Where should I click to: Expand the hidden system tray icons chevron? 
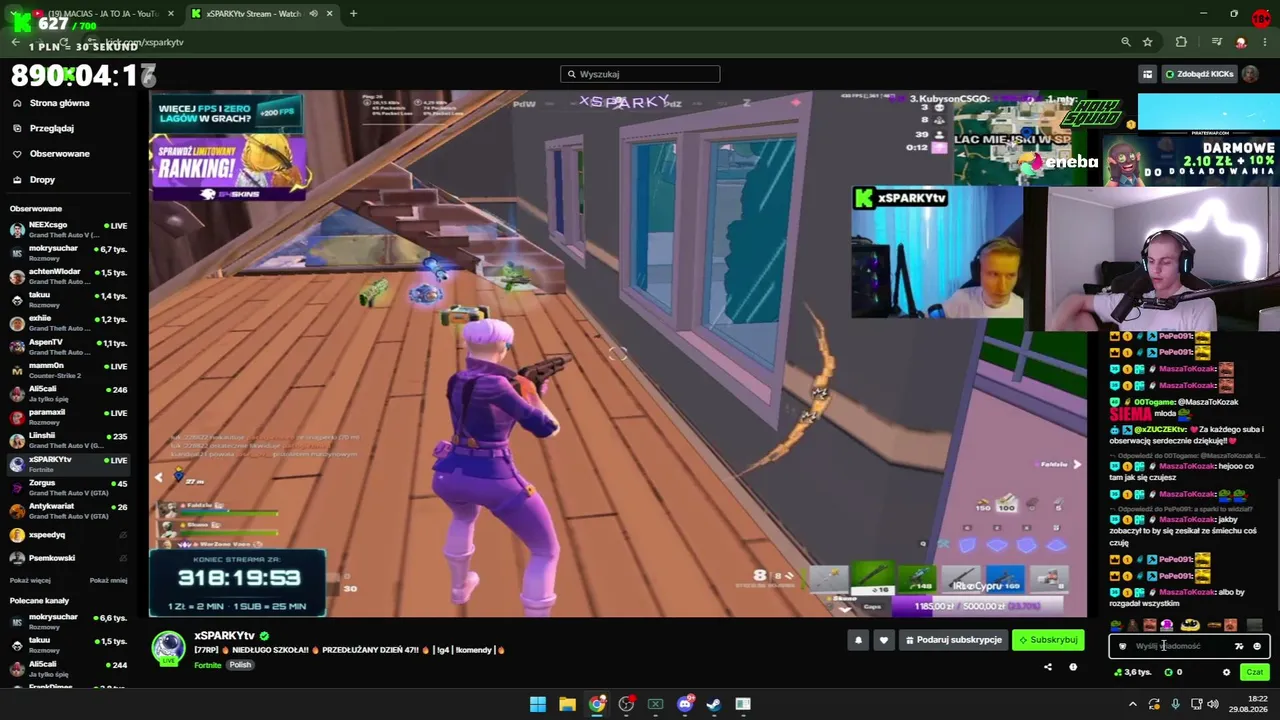point(1133,704)
